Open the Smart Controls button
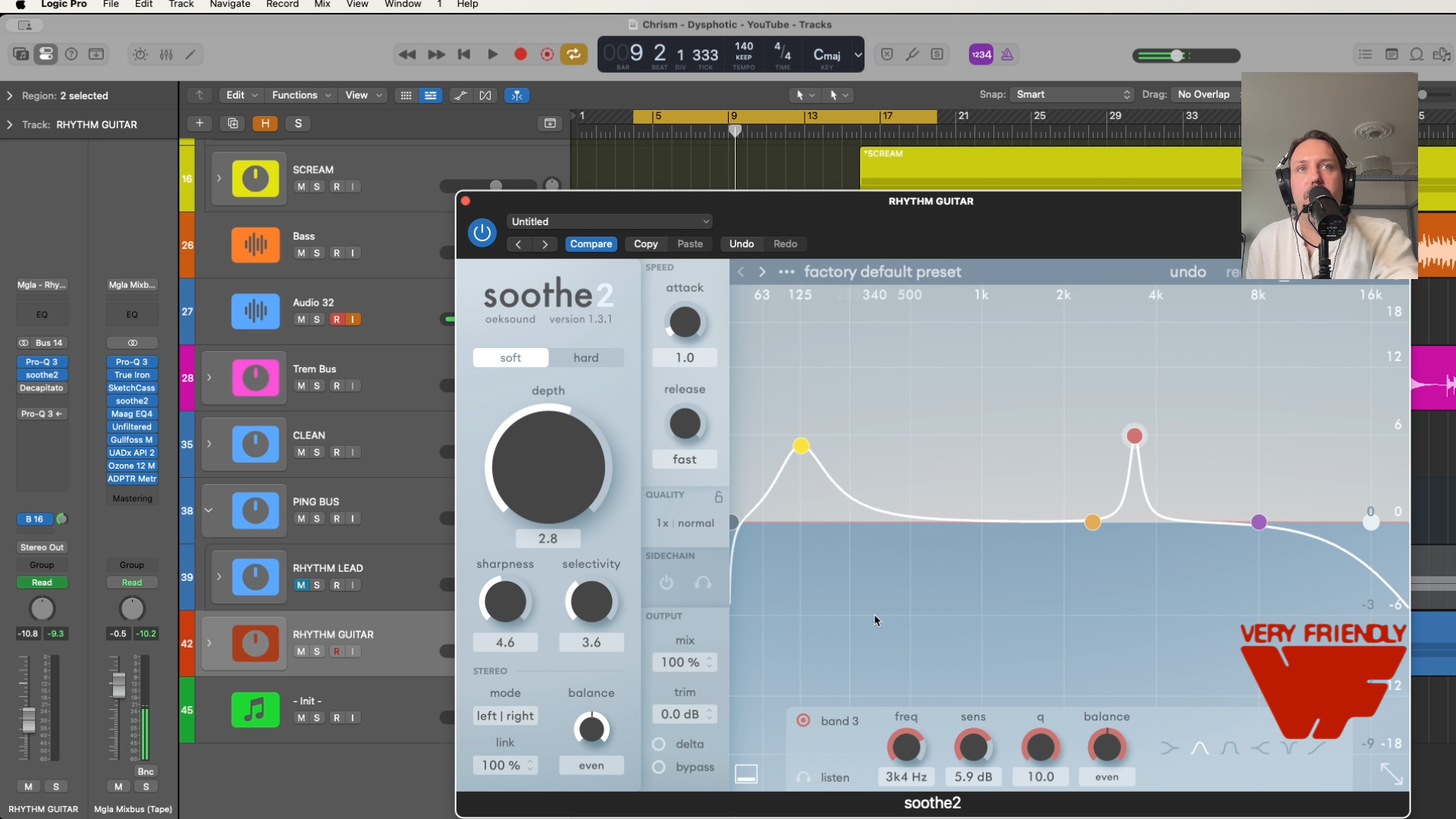1456x819 pixels. [x=140, y=55]
